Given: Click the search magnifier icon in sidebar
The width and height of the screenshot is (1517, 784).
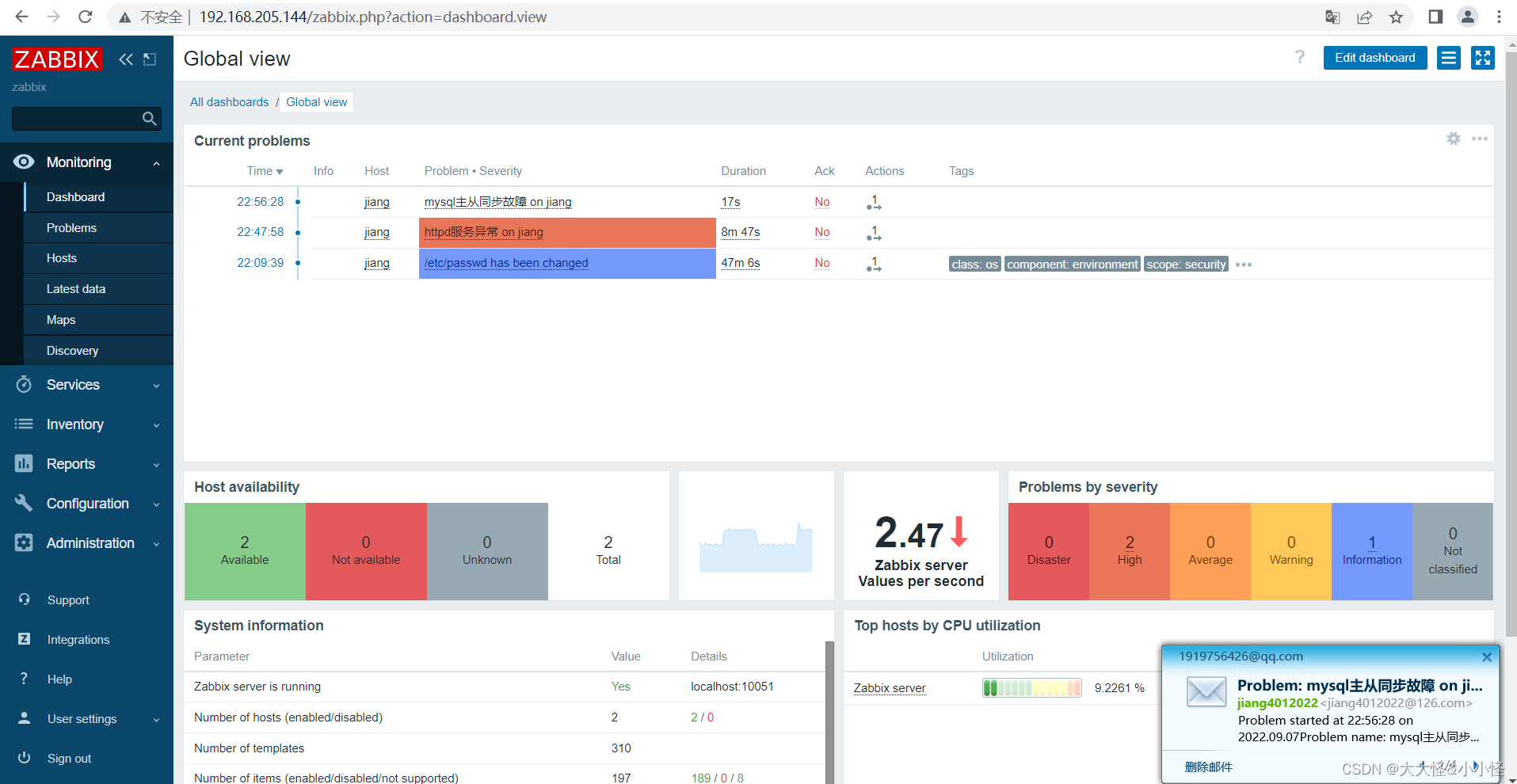Looking at the screenshot, I should pyautogui.click(x=149, y=119).
